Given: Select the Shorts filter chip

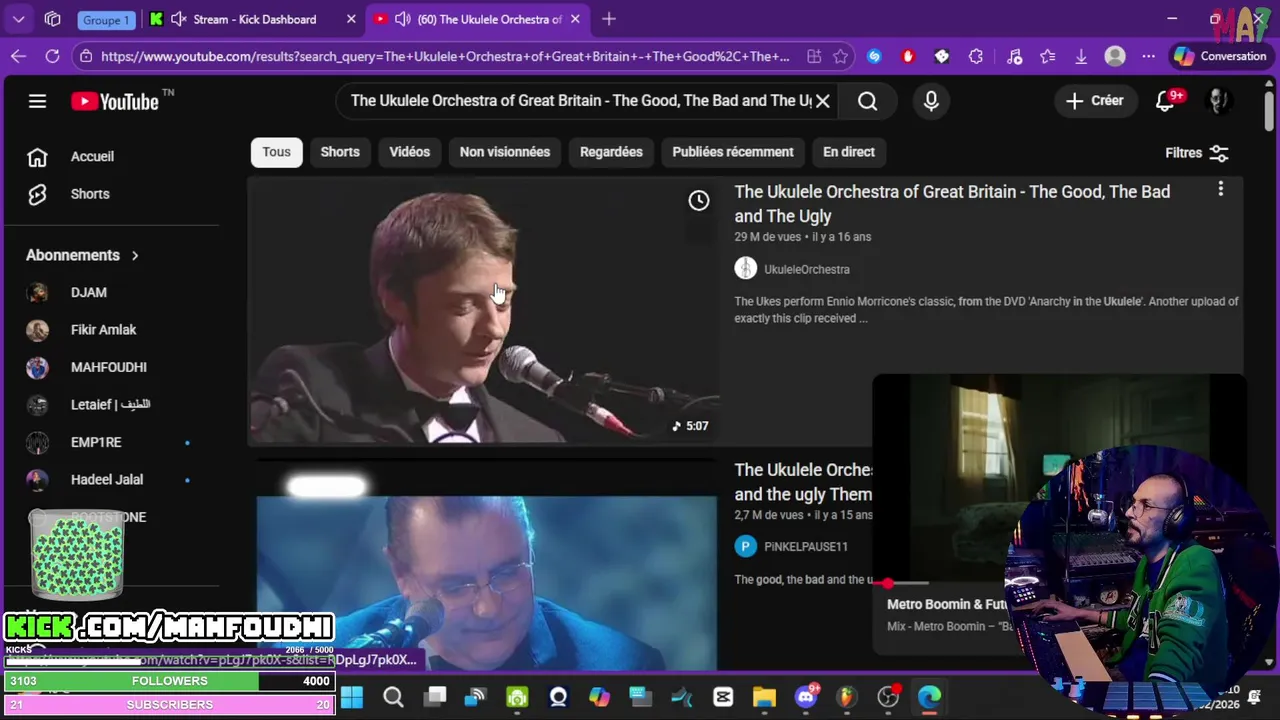Looking at the screenshot, I should (x=340, y=152).
